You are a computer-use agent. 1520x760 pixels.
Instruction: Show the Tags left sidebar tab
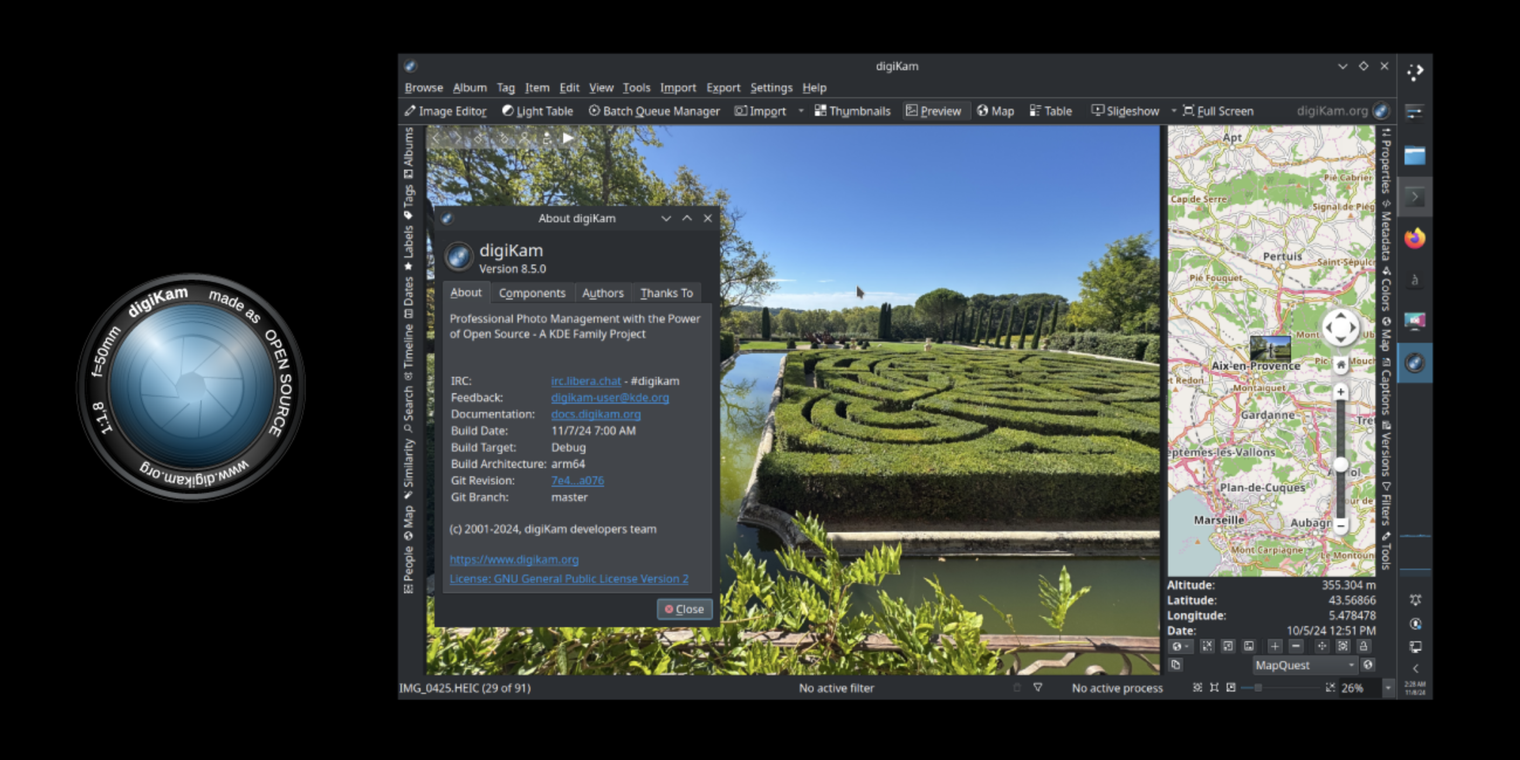(x=409, y=202)
